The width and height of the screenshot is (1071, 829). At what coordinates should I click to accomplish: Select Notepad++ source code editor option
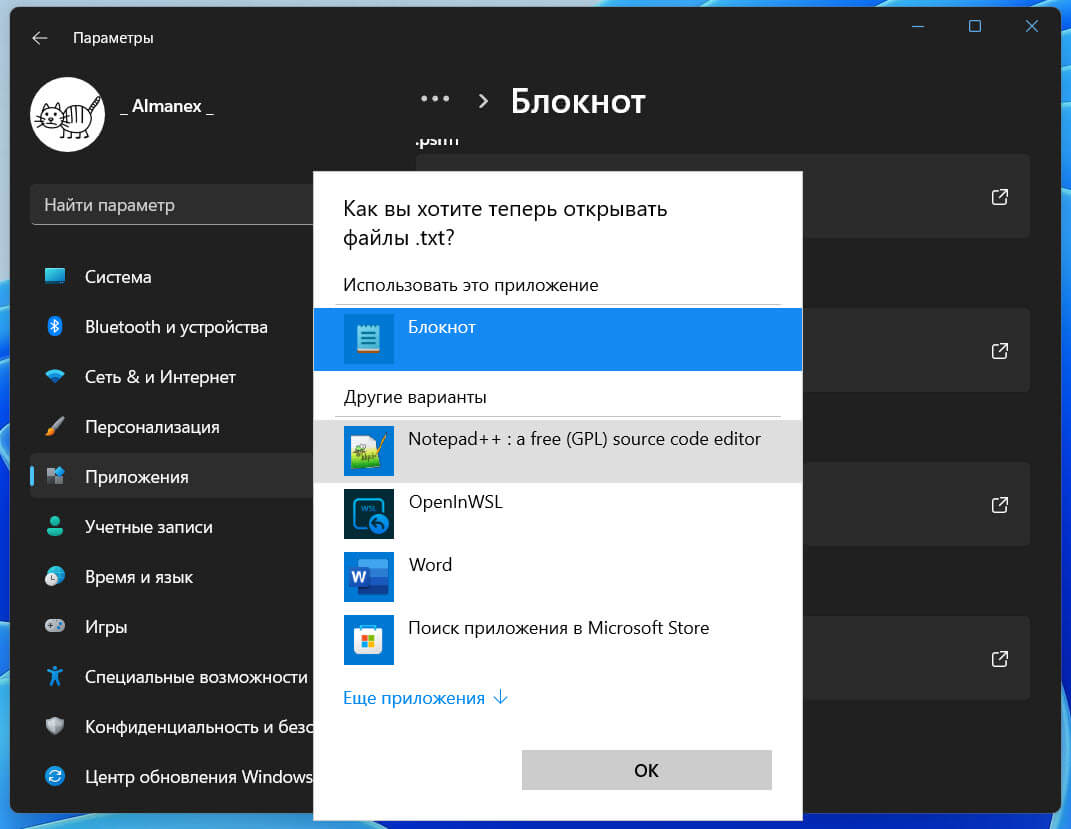click(x=557, y=451)
